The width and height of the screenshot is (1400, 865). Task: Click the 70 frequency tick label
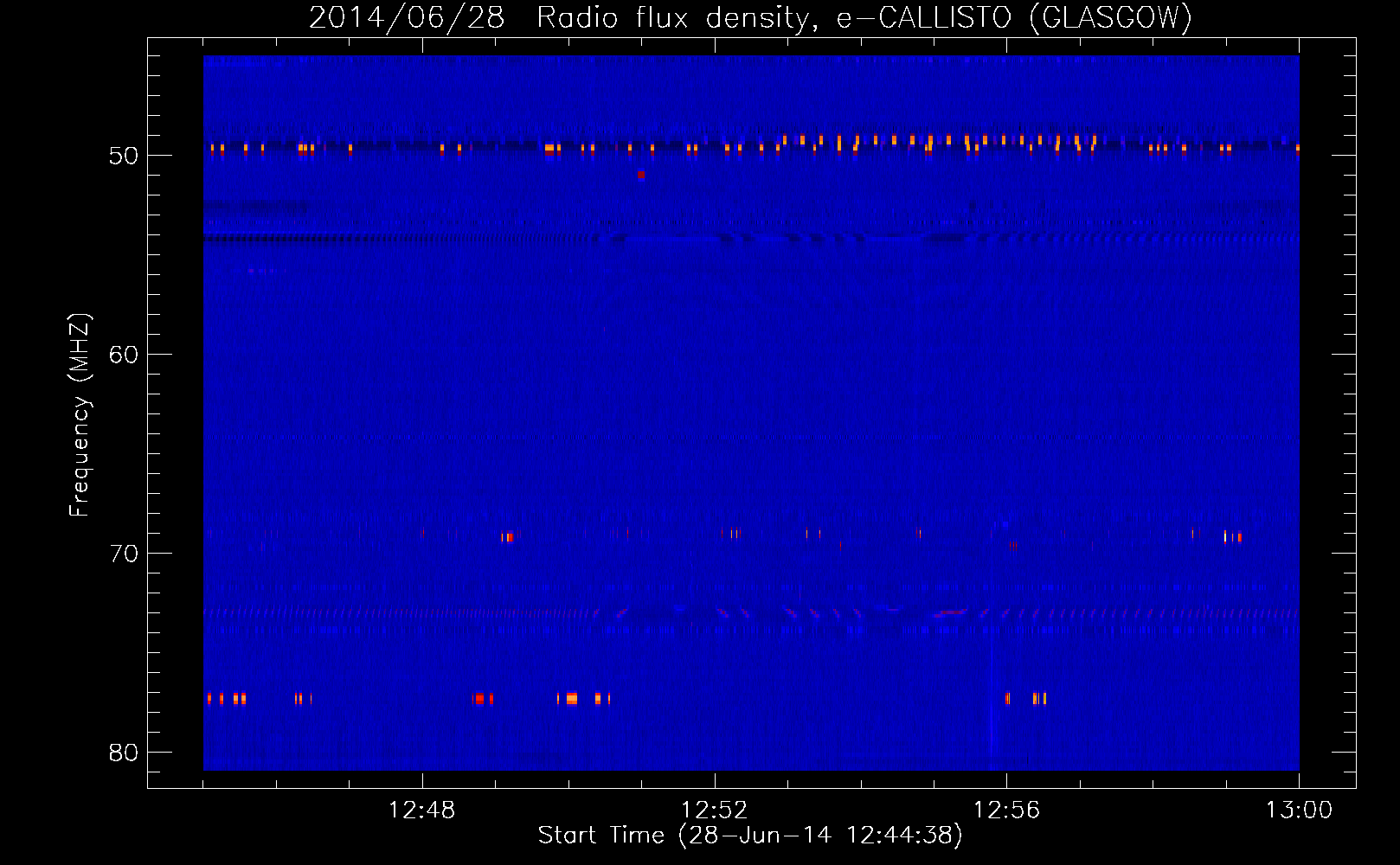click(124, 554)
